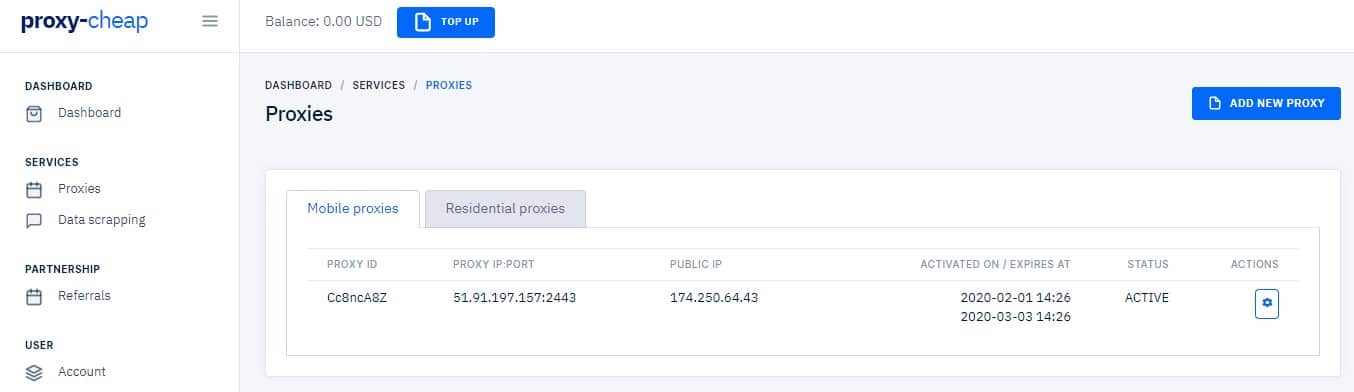
Task: Click proxy address 51.91.197.157:2443
Action: (514, 298)
